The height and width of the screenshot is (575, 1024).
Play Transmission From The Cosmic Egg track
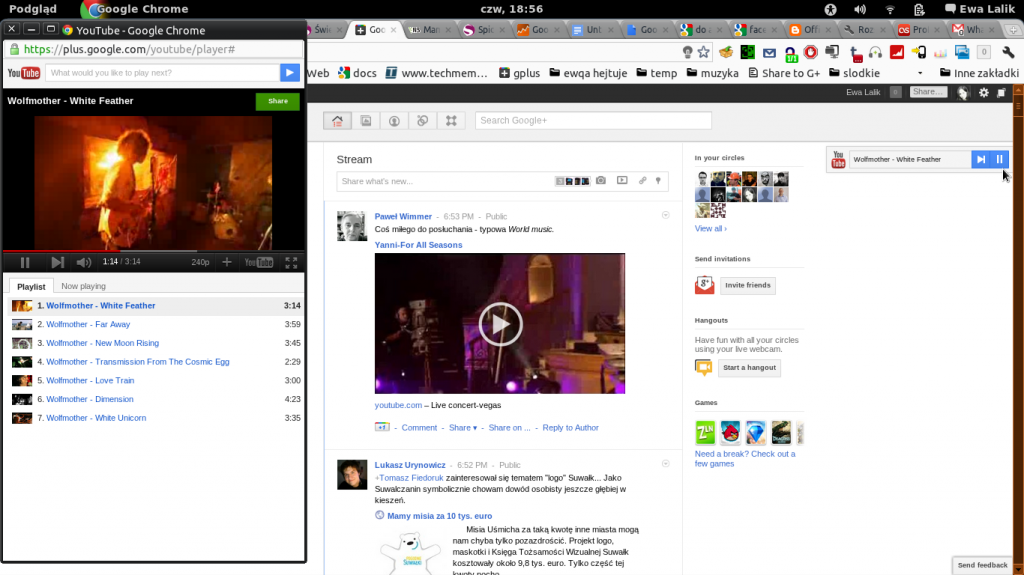coord(138,361)
